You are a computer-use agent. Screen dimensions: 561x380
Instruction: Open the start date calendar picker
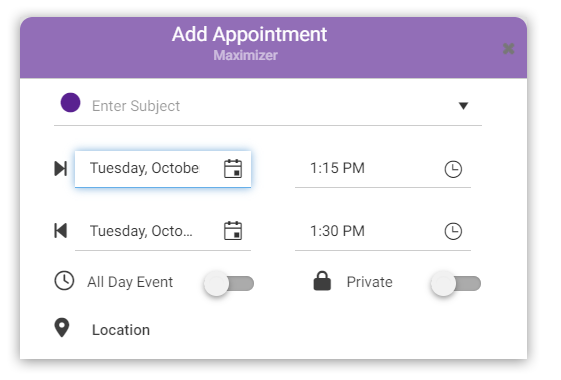233,169
